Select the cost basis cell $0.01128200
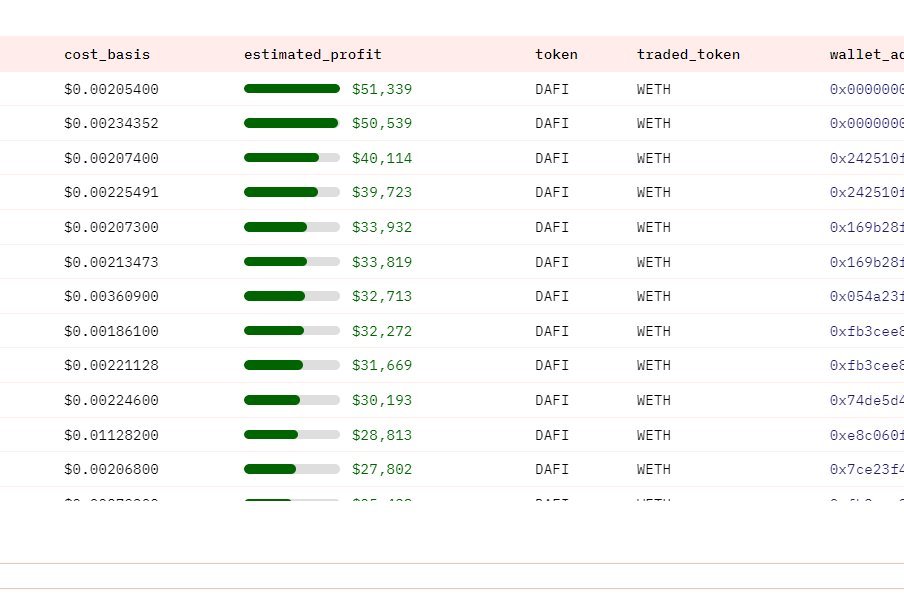904x603 pixels. click(x=111, y=436)
